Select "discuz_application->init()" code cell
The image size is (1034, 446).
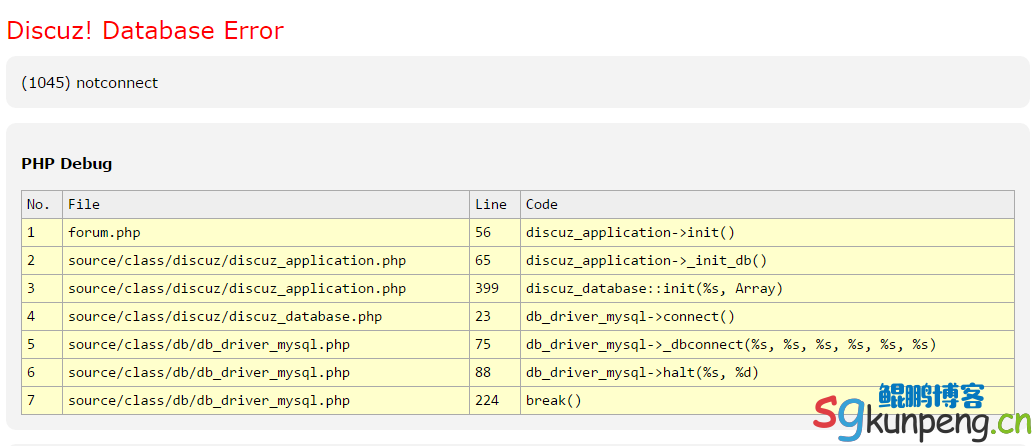click(x=768, y=233)
